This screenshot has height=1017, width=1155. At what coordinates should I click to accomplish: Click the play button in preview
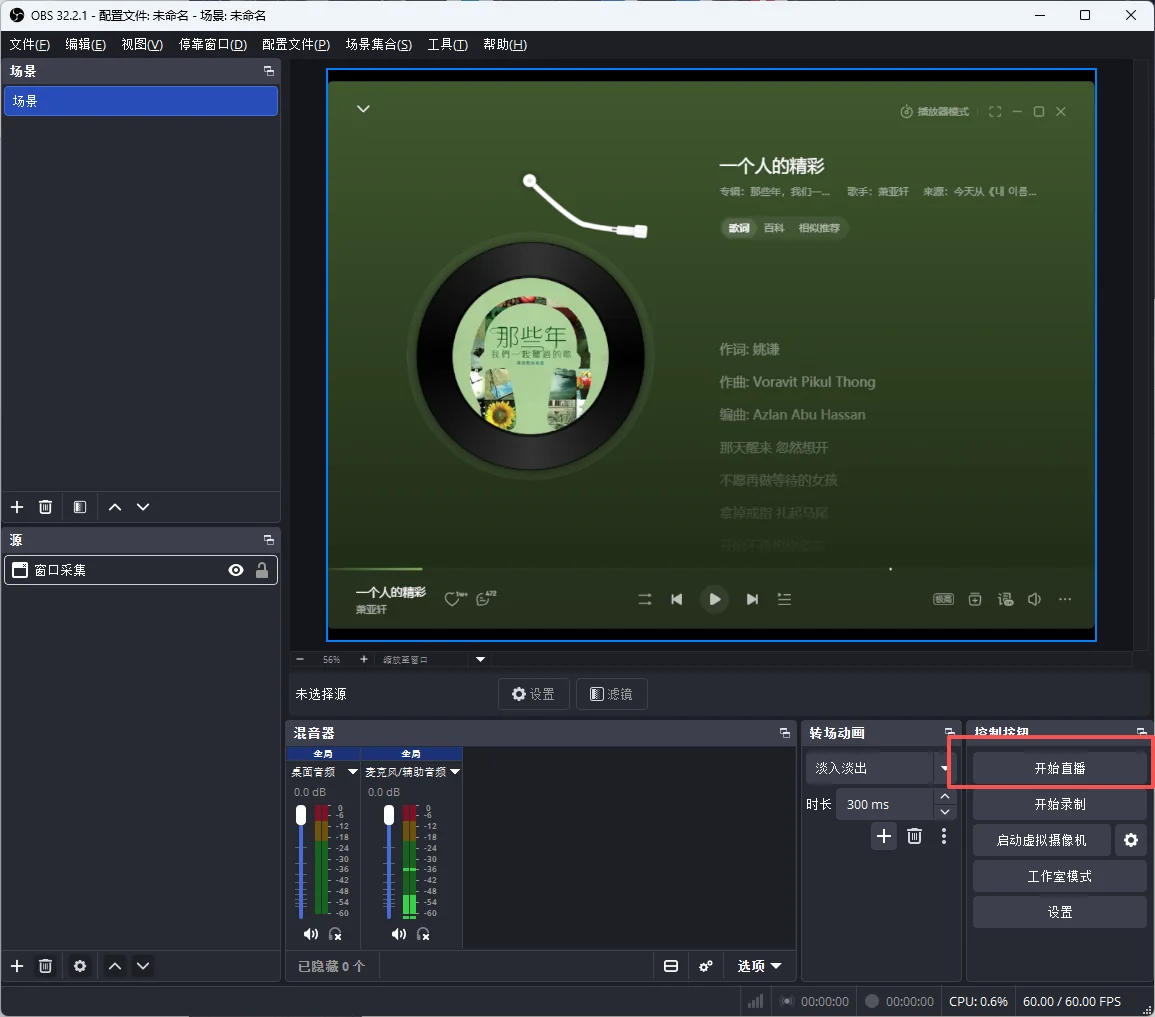click(x=714, y=599)
